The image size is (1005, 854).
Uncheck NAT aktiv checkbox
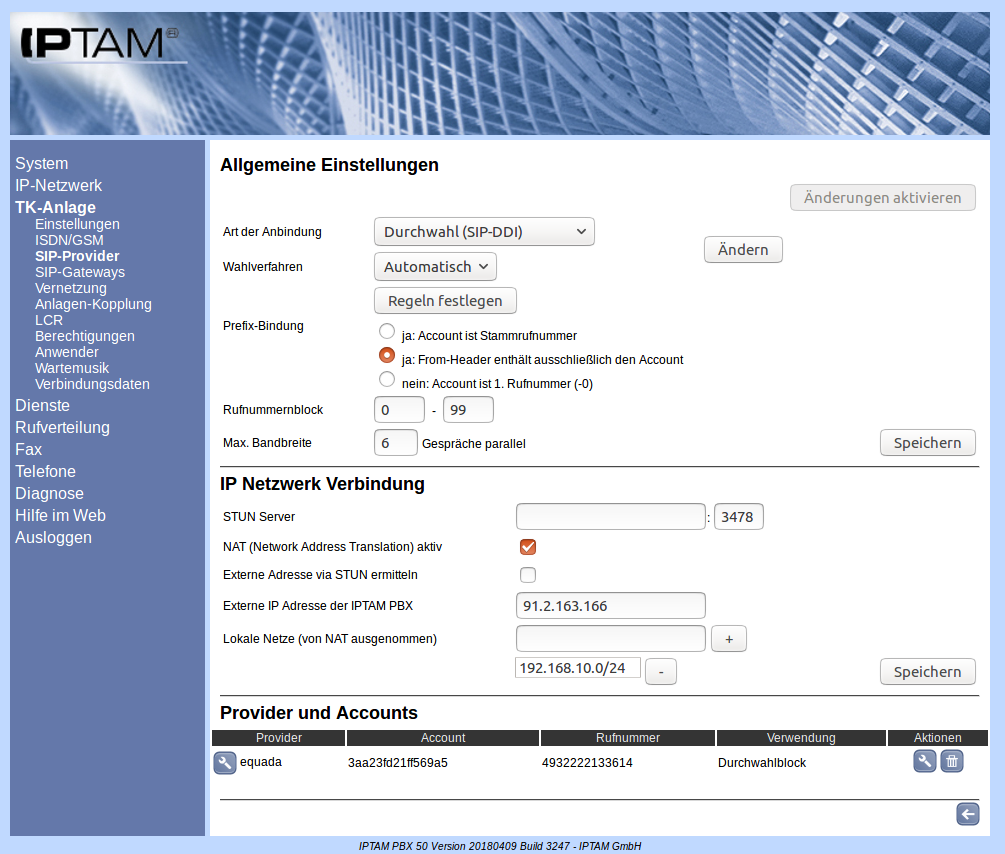click(x=528, y=547)
